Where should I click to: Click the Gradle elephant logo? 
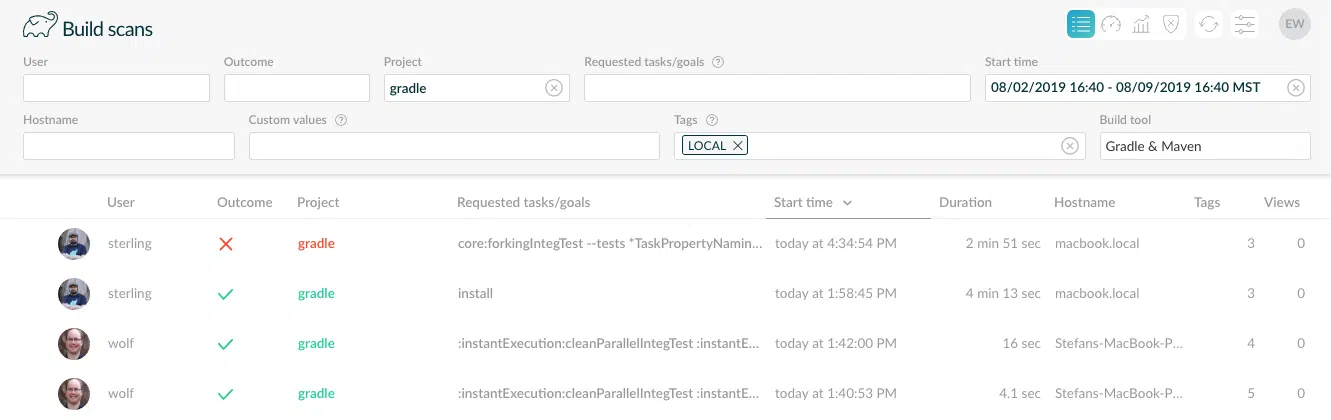click(40, 25)
